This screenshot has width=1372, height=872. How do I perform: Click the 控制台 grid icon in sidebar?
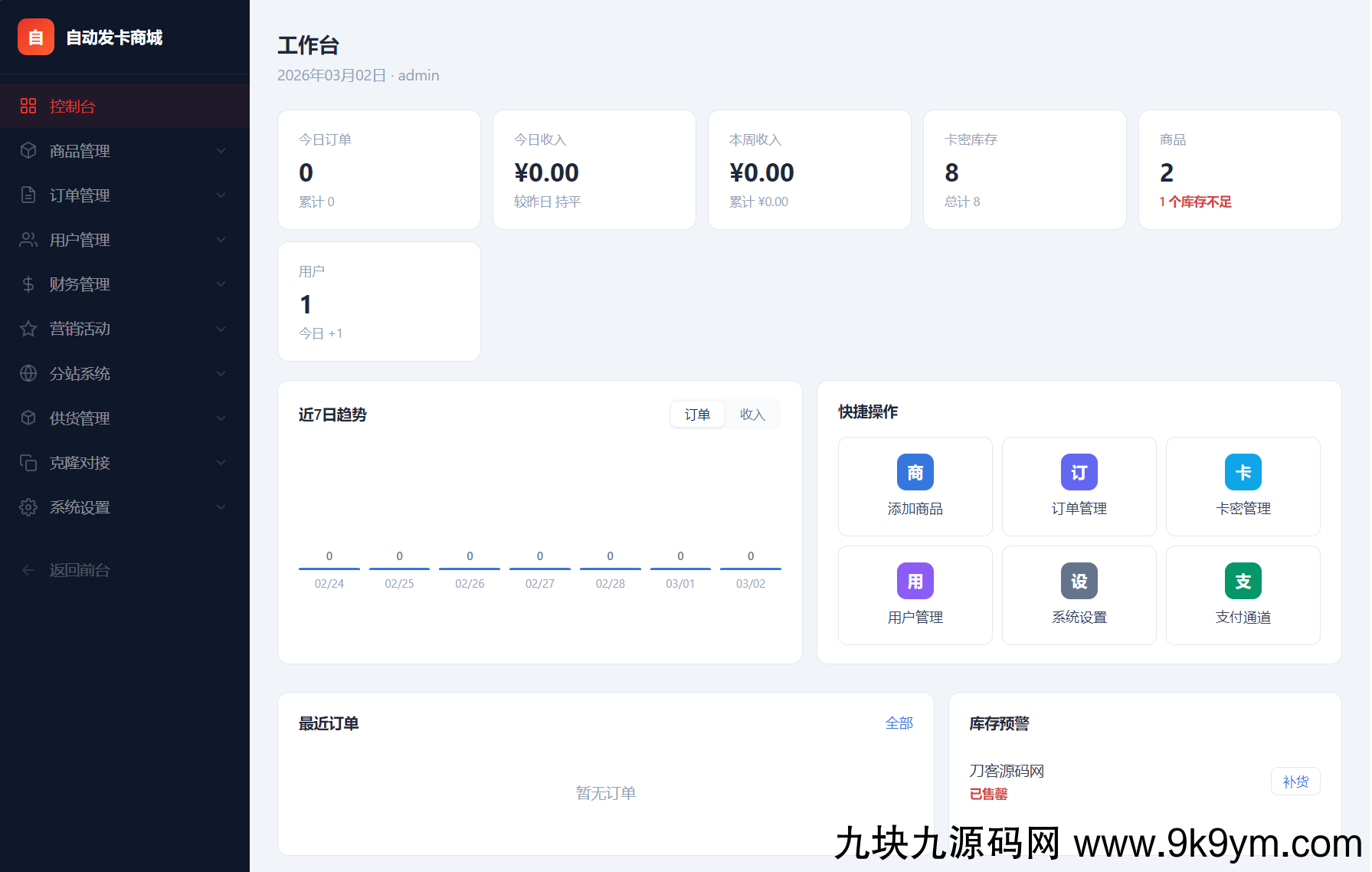coord(28,106)
